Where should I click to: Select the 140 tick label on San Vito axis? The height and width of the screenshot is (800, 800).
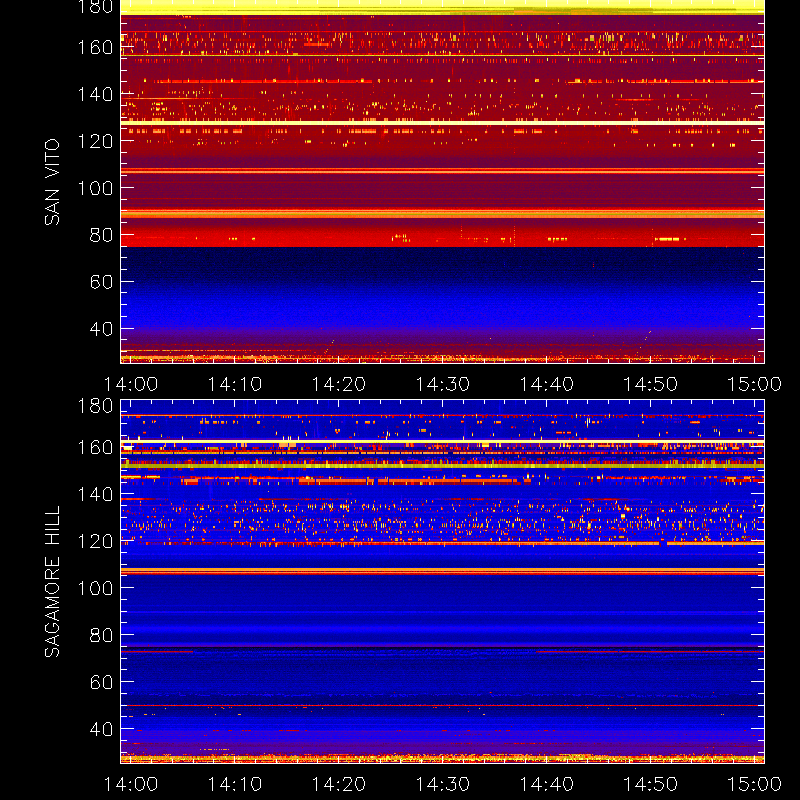(95, 94)
